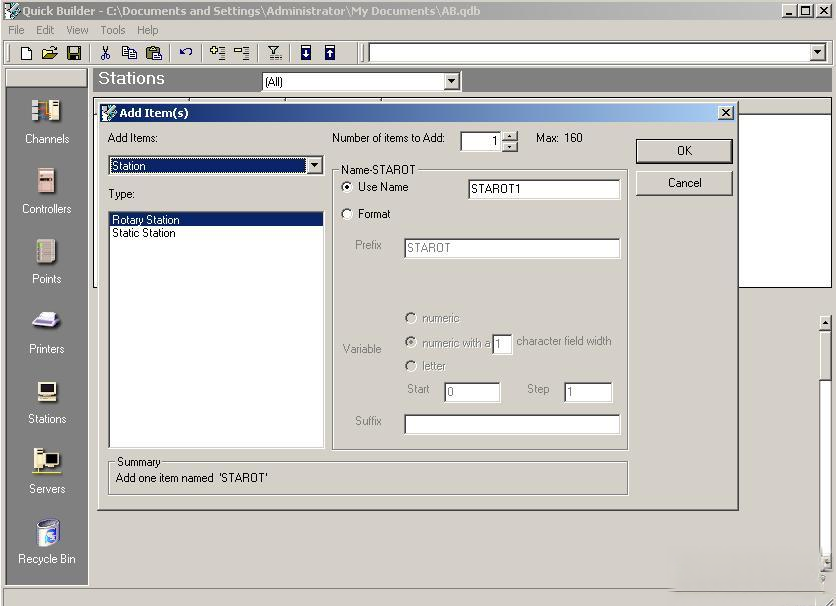Select the Format radio button
This screenshot has height=606, width=836.
pos(347,214)
